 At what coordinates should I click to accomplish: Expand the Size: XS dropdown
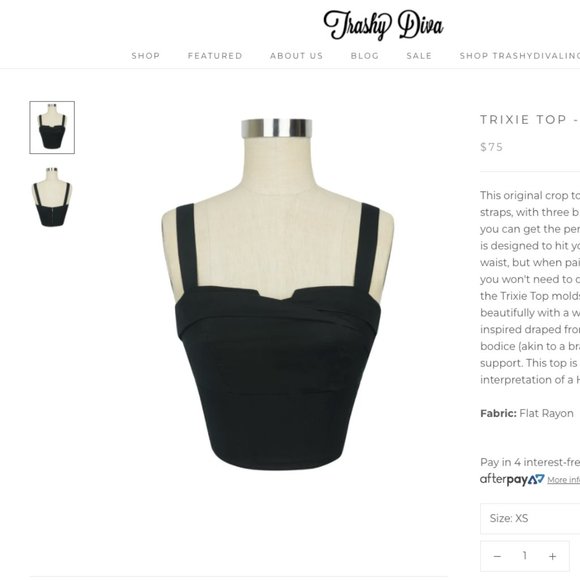click(530, 518)
